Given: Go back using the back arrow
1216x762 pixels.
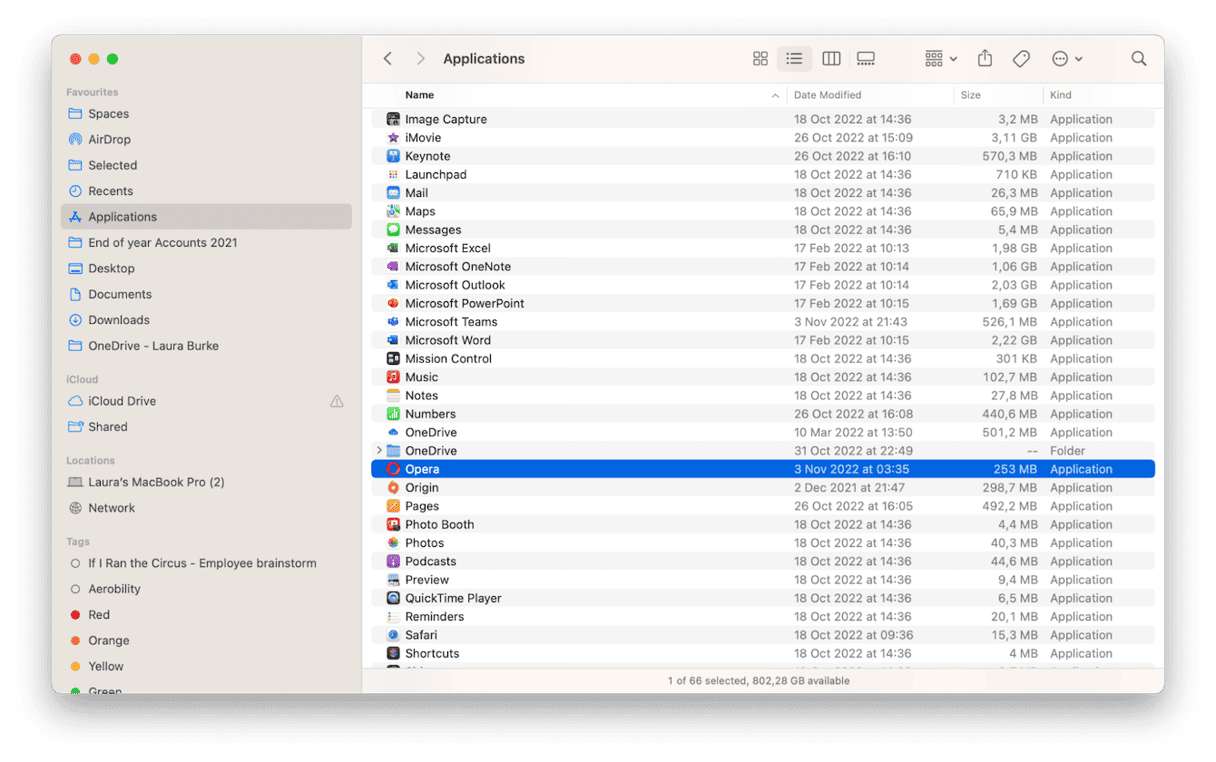Looking at the screenshot, I should click(x=387, y=59).
